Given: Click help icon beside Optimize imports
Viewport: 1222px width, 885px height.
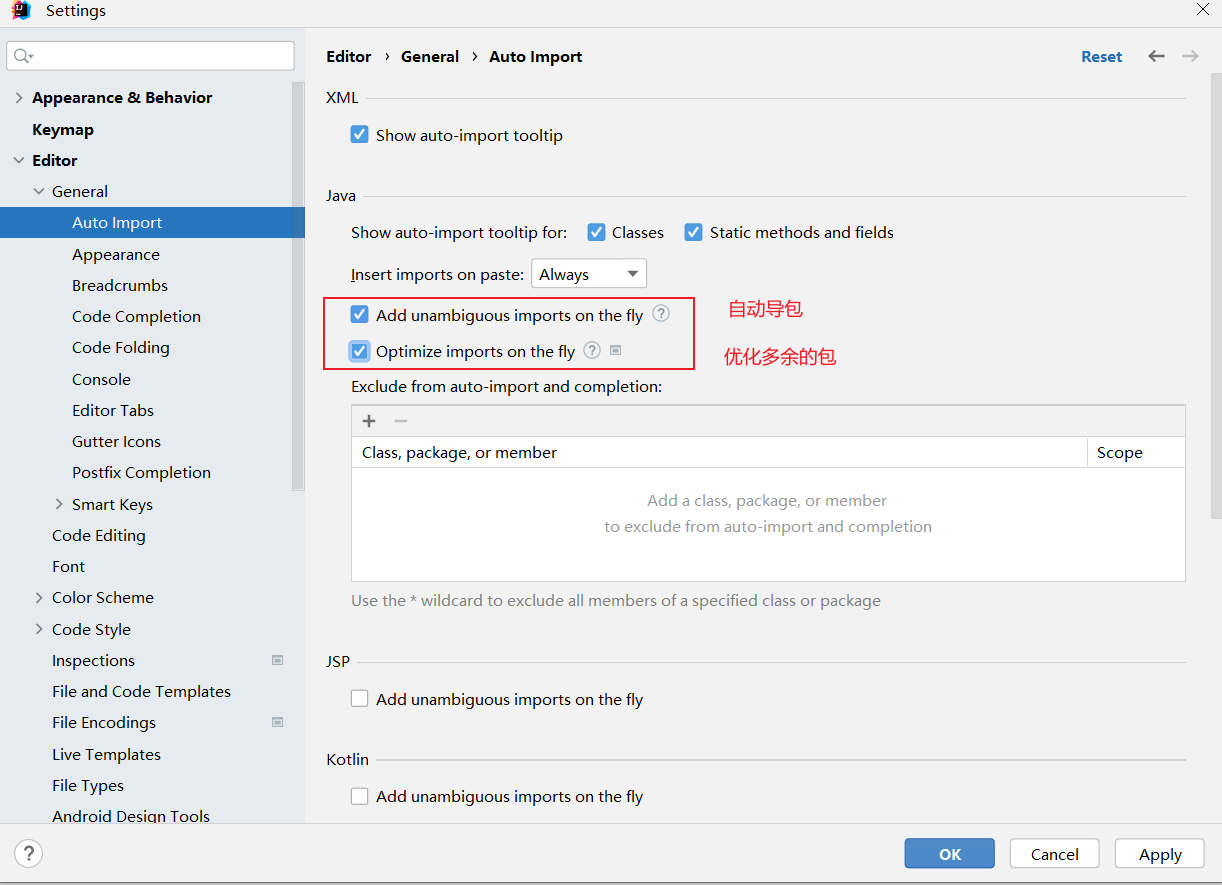Looking at the screenshot, I should coord(592,350).
